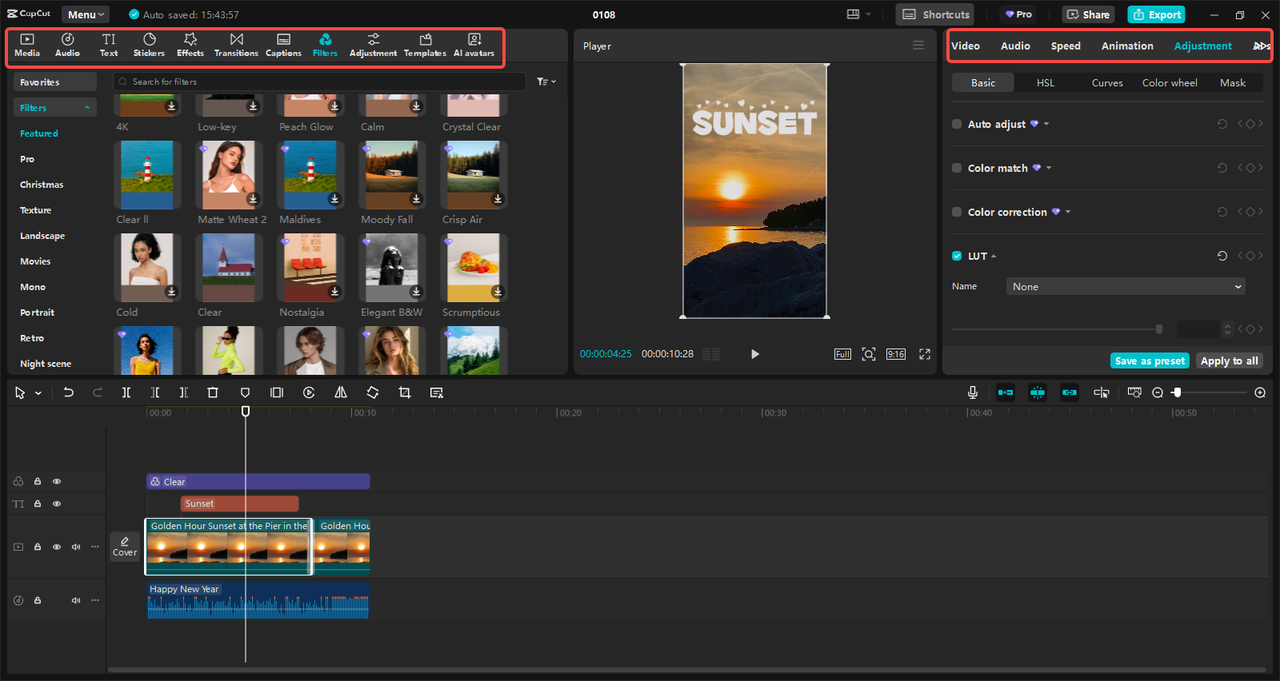Enable the Color match checkbox
This screenshot has height=681, width=1280.
pos(957,168)
